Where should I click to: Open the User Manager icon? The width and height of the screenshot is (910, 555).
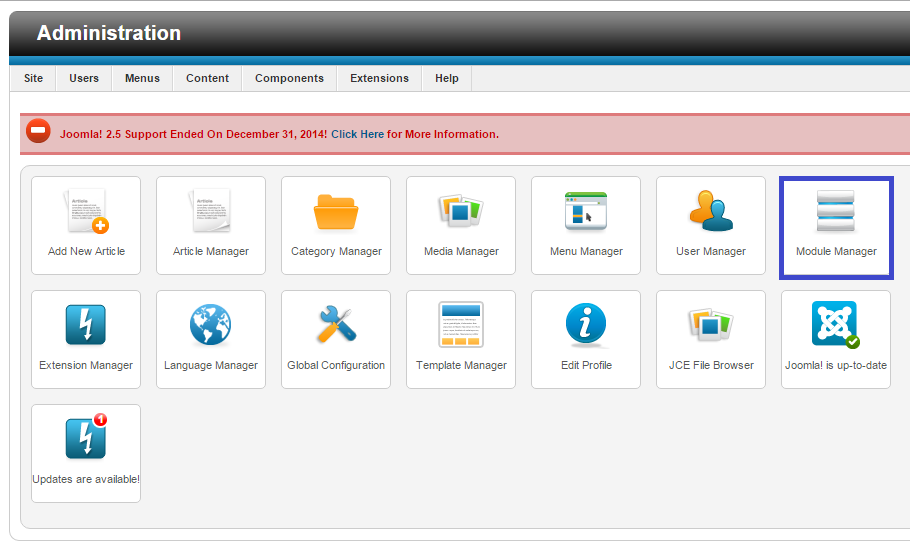(x=711, y=211)
